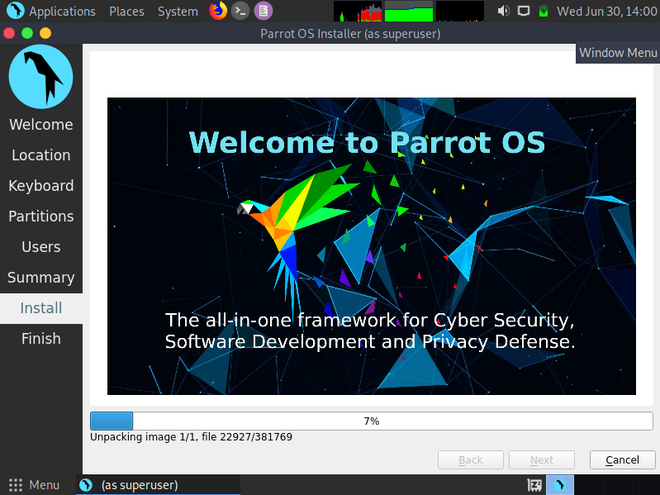The image size is (660, 495).
Task: Click the Window Menu tooltip label
Action: [617, 53]
